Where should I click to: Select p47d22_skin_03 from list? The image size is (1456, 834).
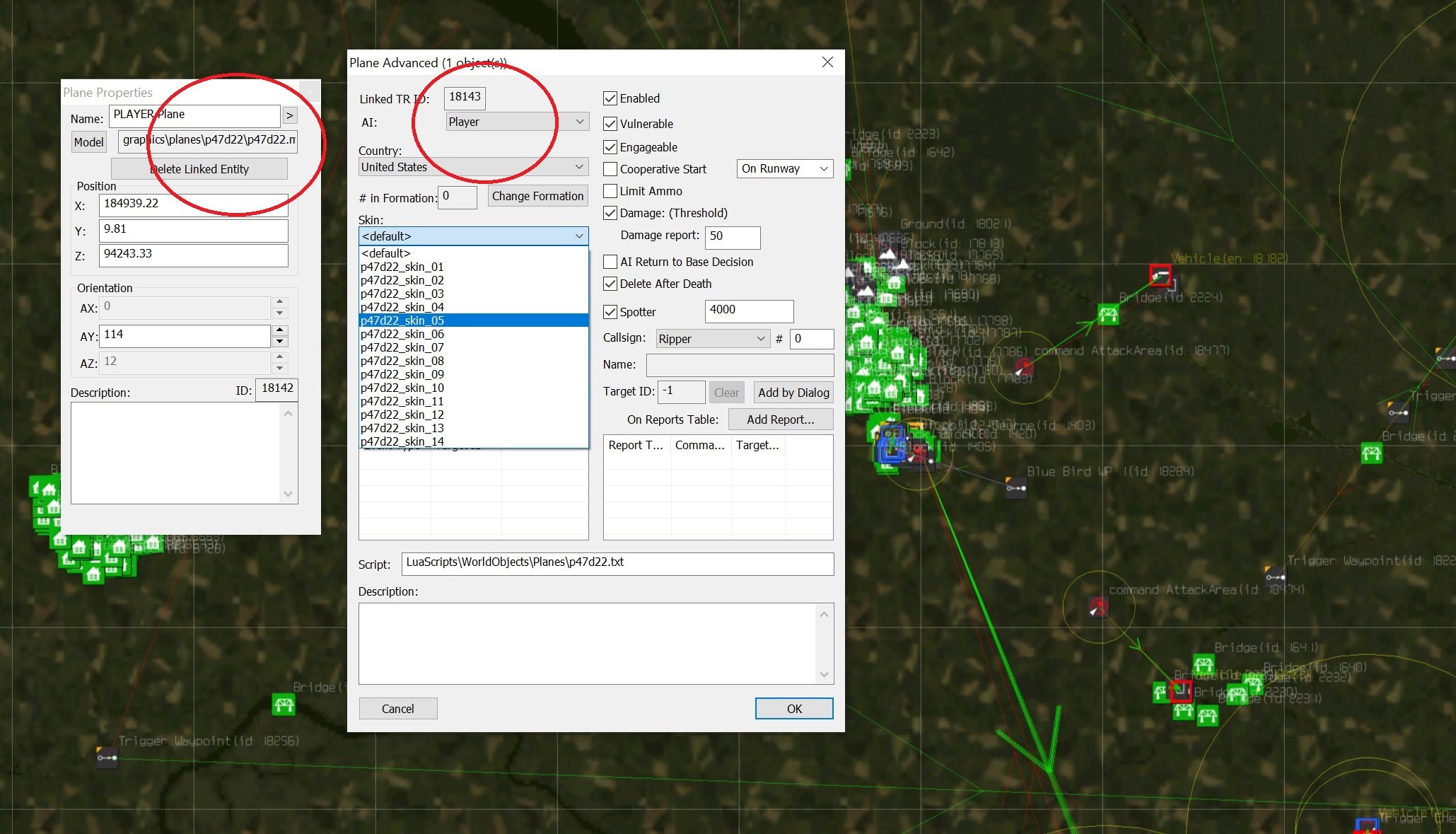point(474,294)
